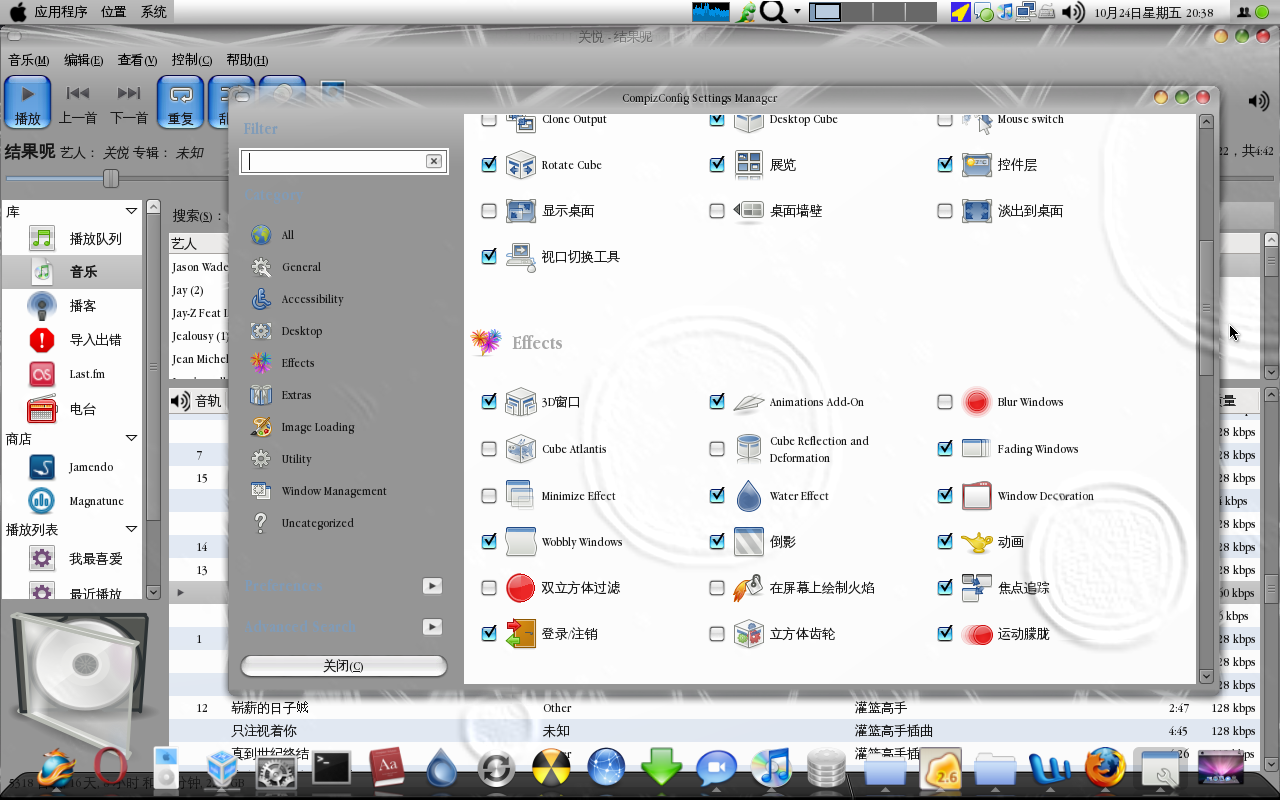Launch Firefox from the dock
The image size is (1280, 800).
1105,768
